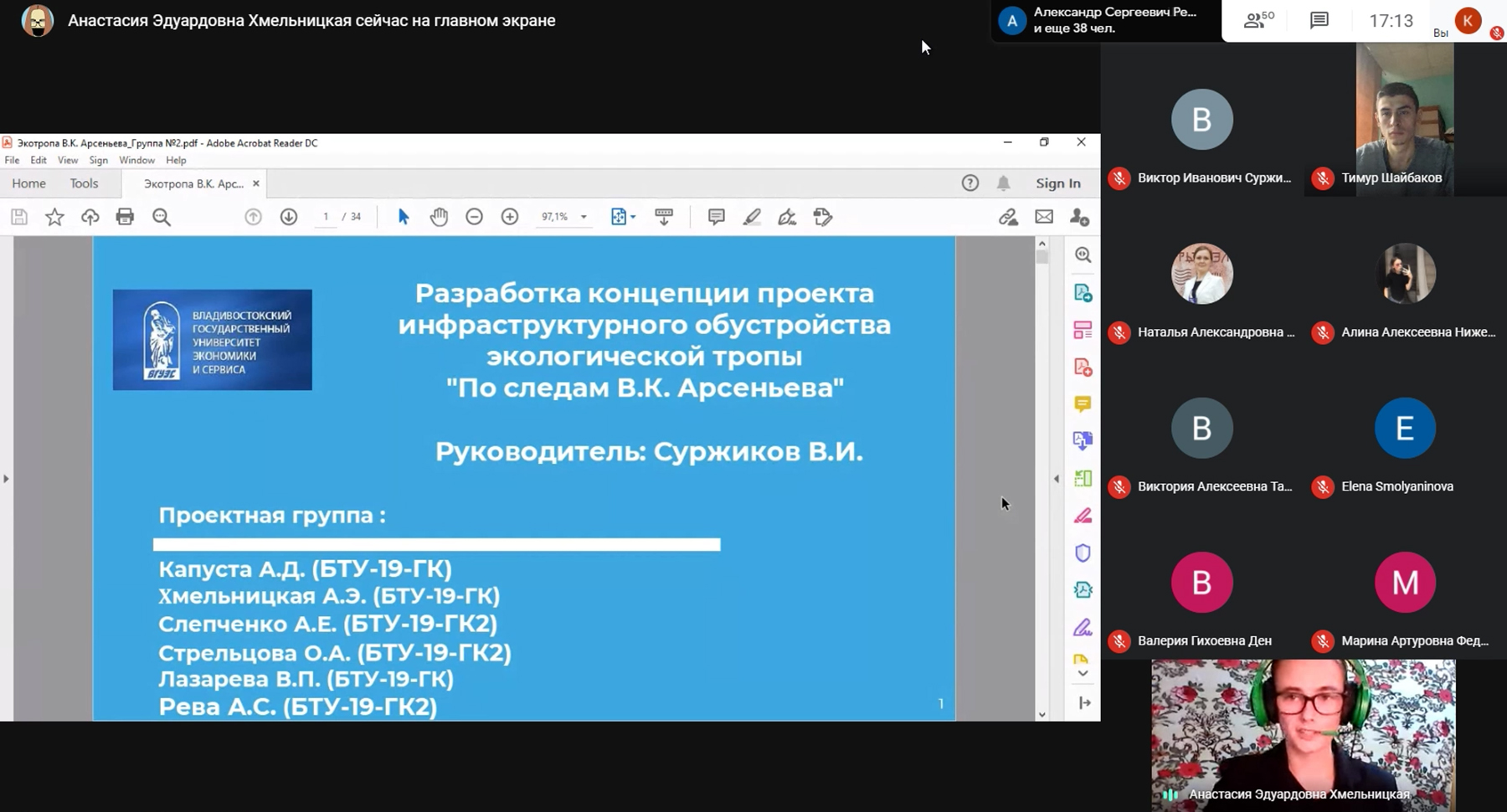Viewport: 1507px width, 812px height.
Task: Open the Help menu
Action: [x=176, y=160]
